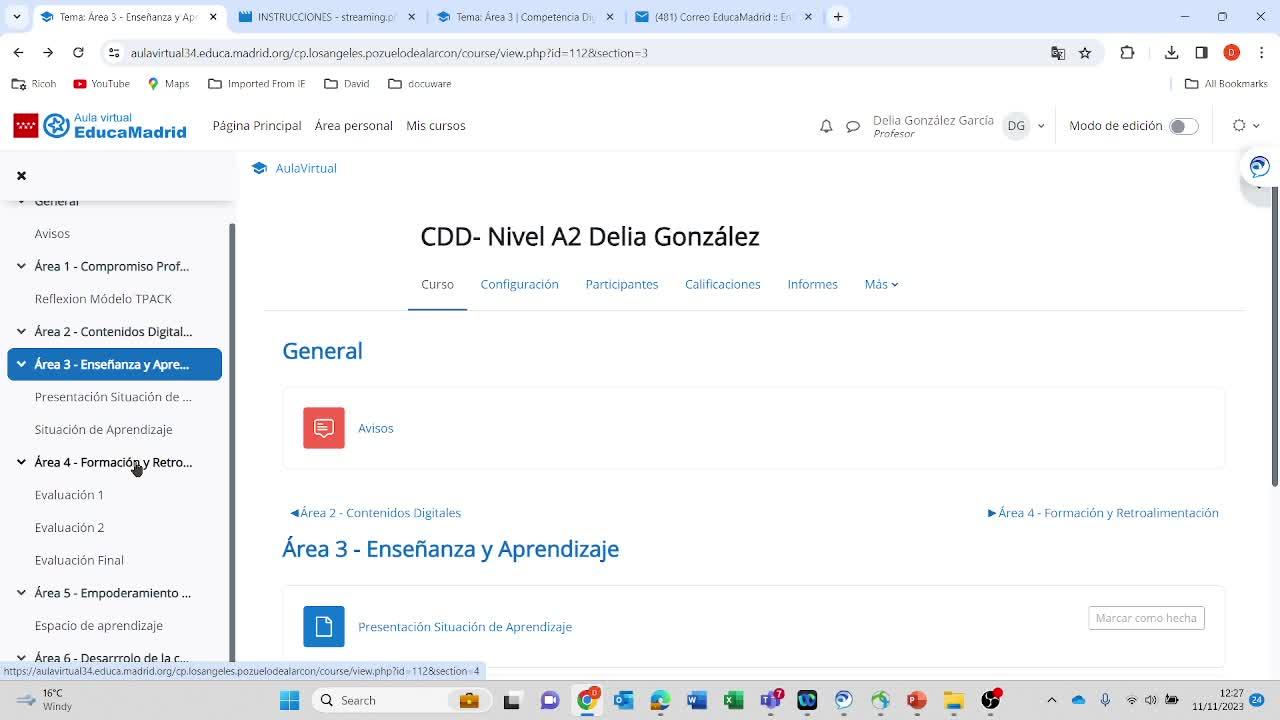The height and width of the screenshot is (720, 1280).
Task: Collapse Área 1 - Compromiso Prof section
Action: (21, 266)
